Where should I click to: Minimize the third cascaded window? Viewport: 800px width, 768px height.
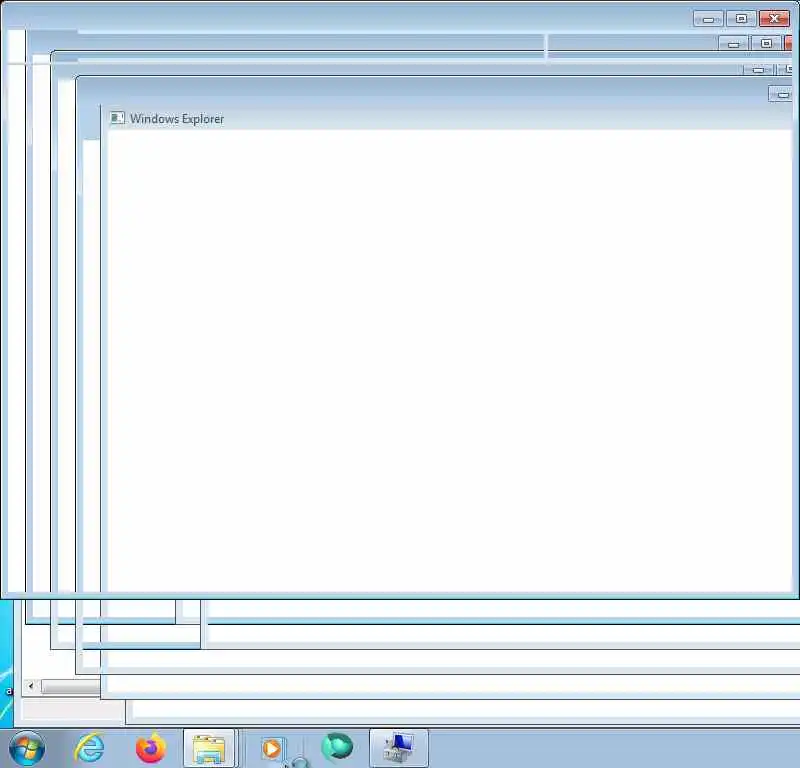click(x=758, y=70)
